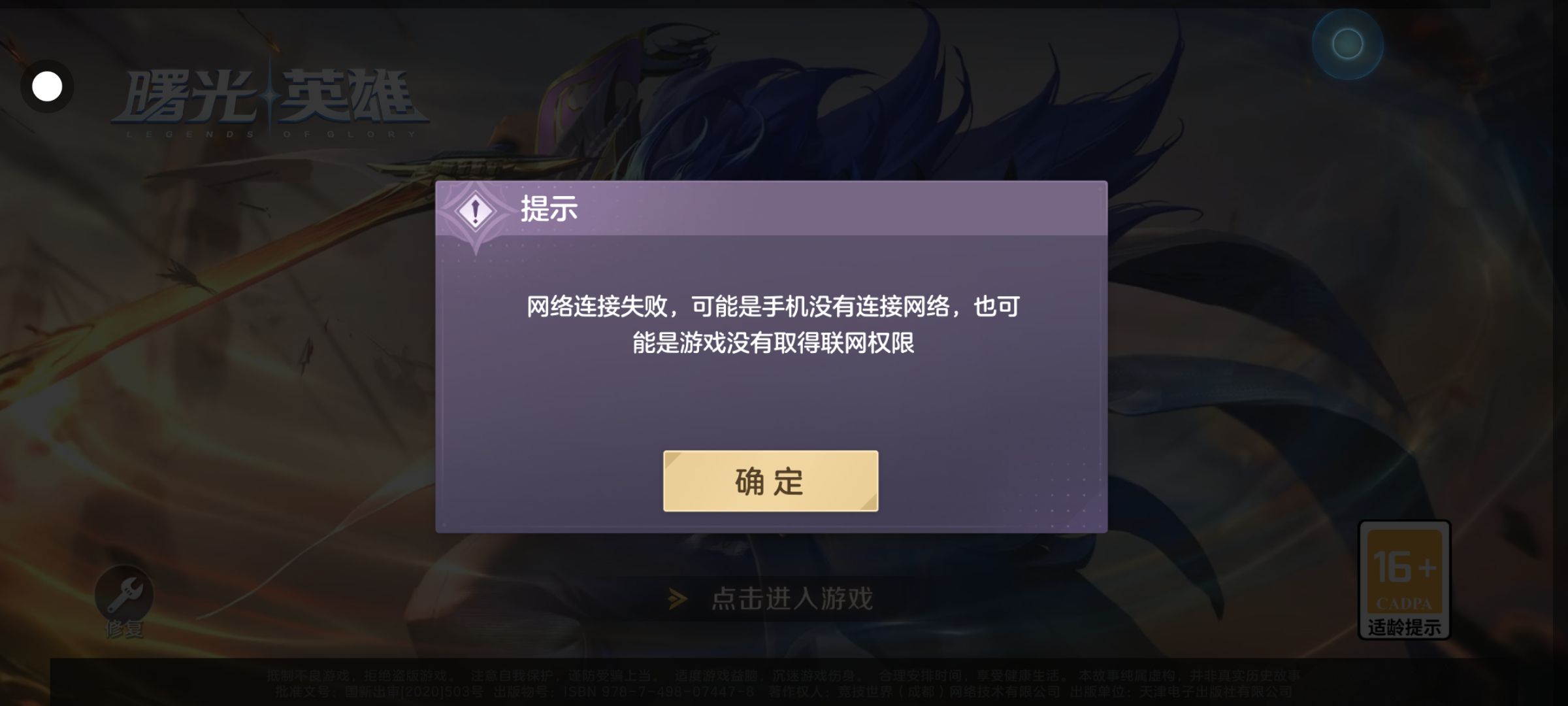Click the 网络连接失败 message first line

click(x=773, y=307)
